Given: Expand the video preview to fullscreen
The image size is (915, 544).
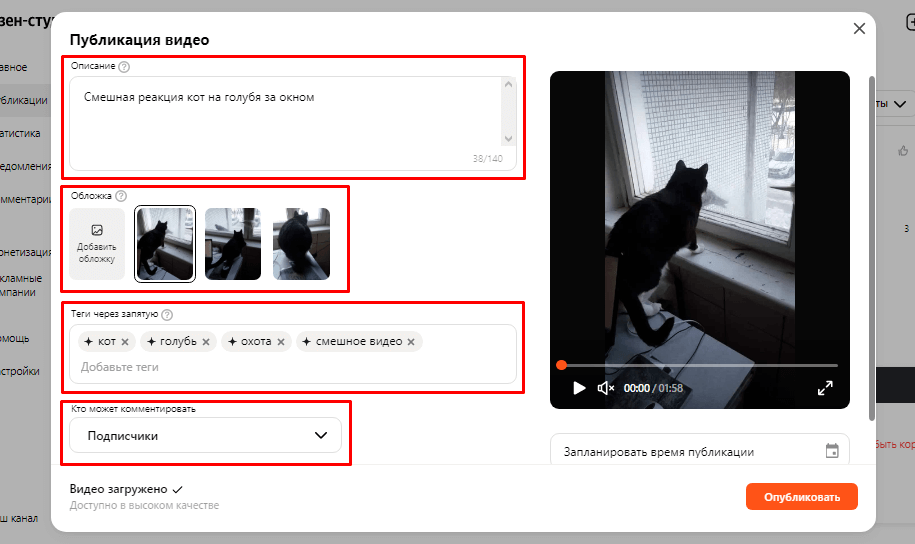Looking at the screenshot, I should pyautogui.click(x=825, y=388).
